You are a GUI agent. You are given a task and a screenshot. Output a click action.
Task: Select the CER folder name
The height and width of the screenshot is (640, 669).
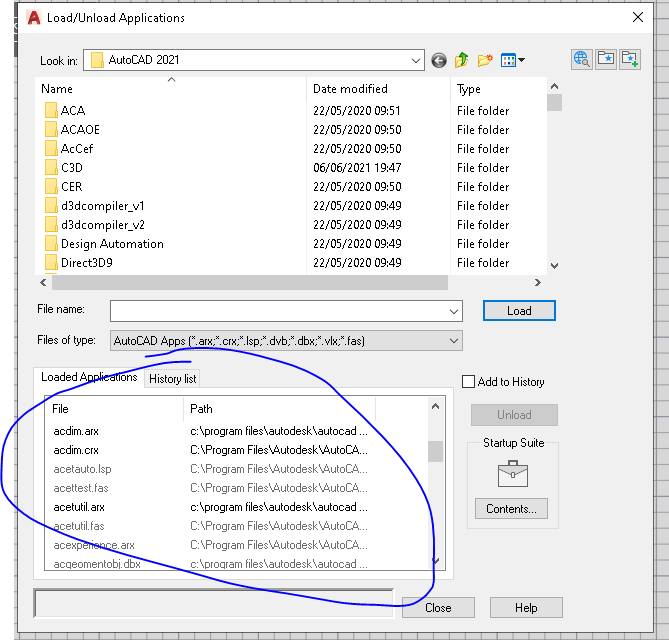pyautogui.click(x=72, y=186)
